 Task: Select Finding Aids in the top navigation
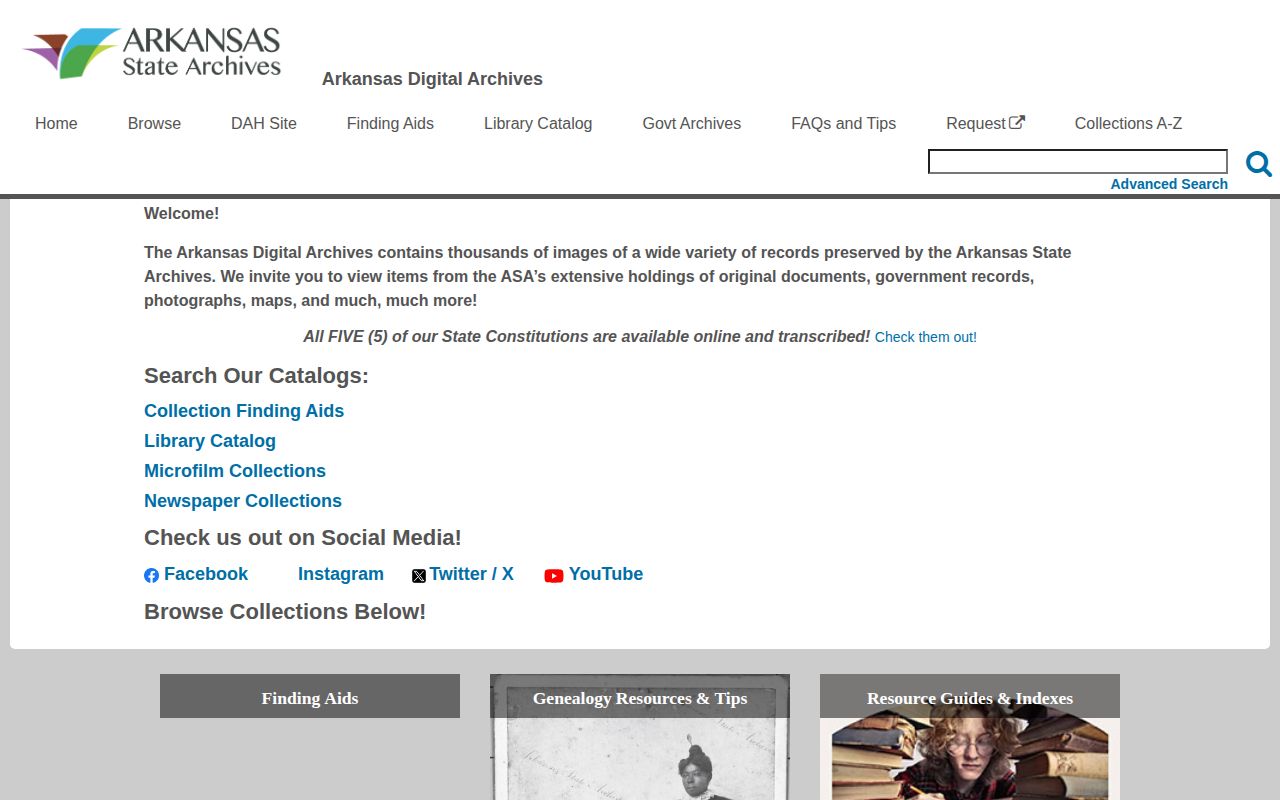pyautogui.click(x=390, y=123)
